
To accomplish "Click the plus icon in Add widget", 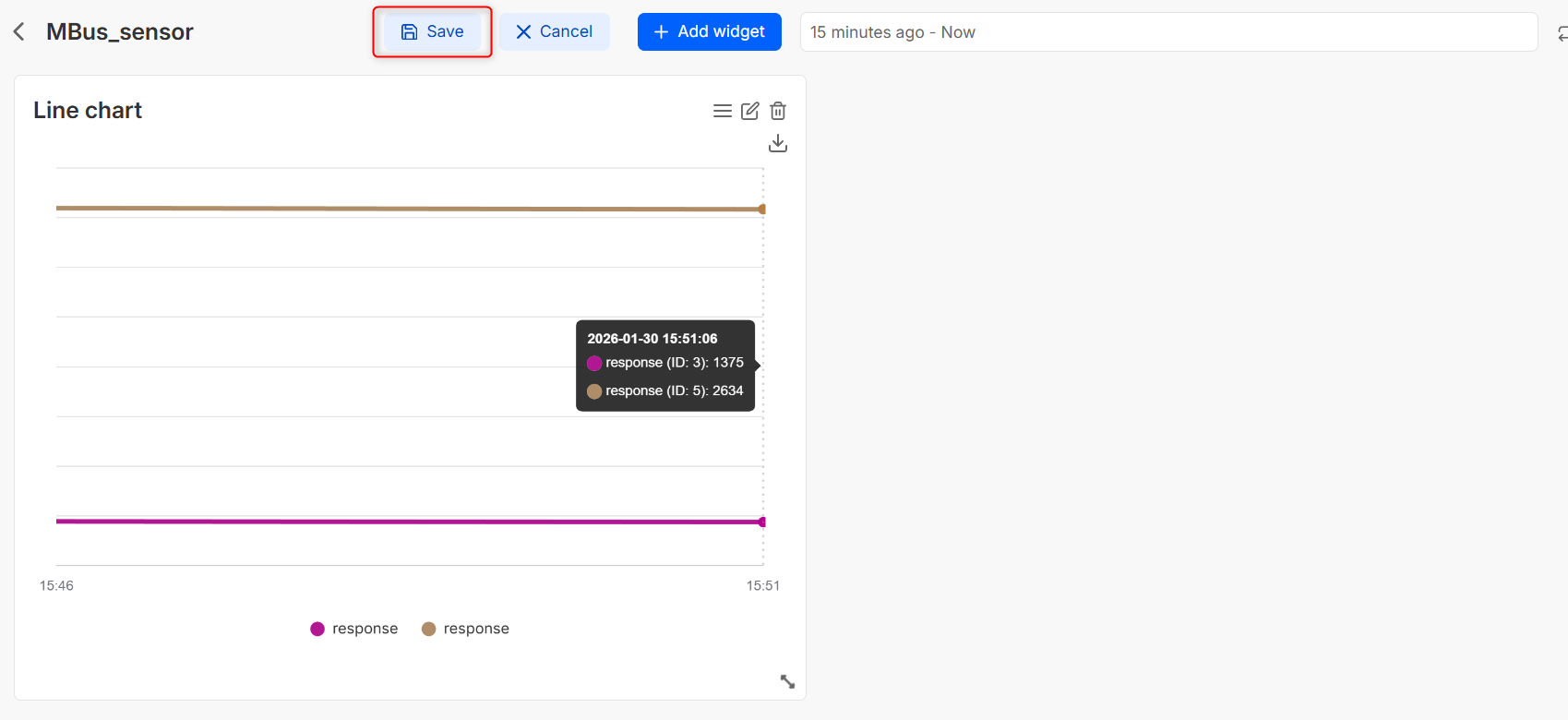I will pyautogui.click(x=661, y=32).
